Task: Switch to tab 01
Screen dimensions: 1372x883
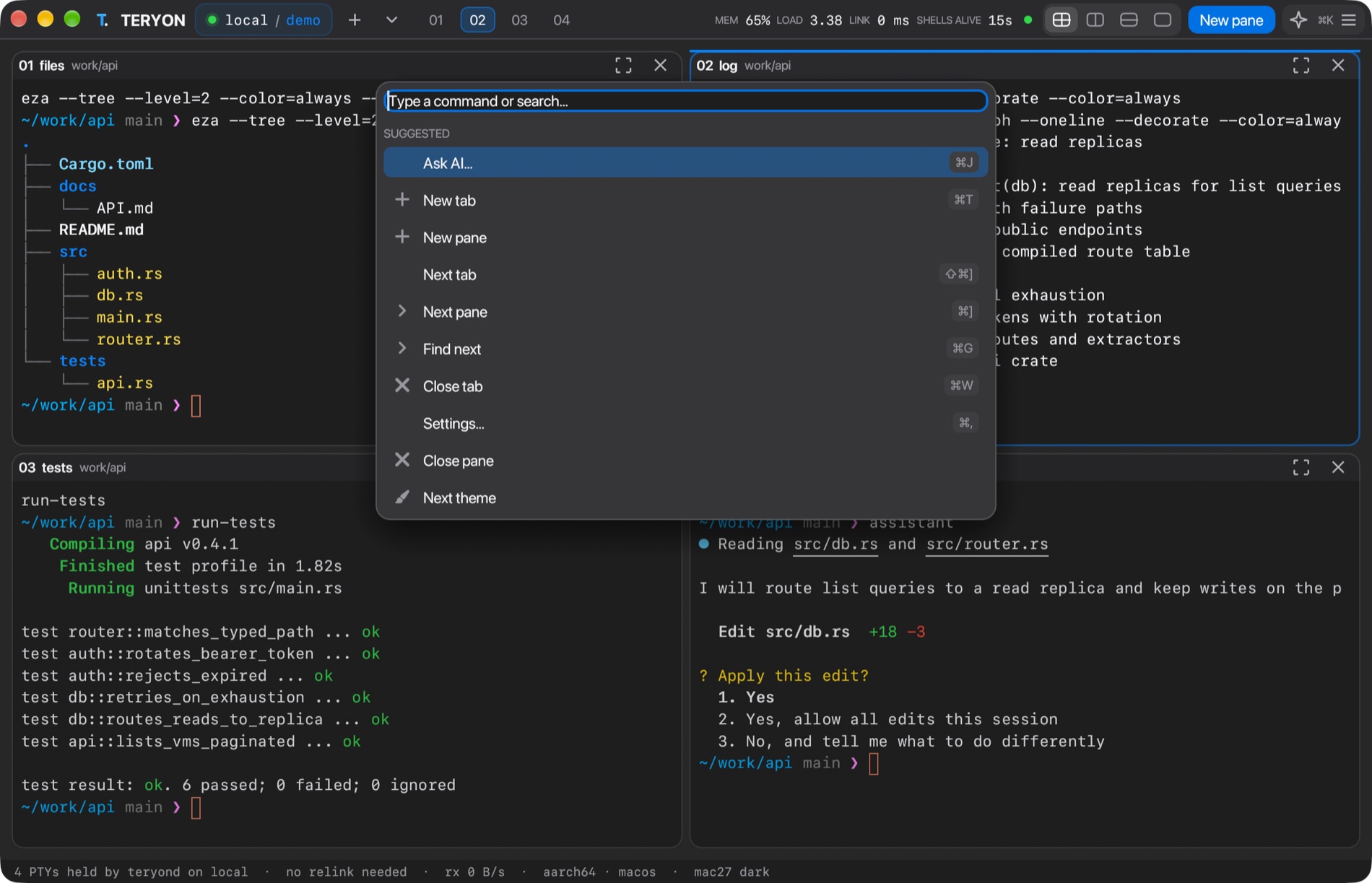Action: tap(436, 20)
